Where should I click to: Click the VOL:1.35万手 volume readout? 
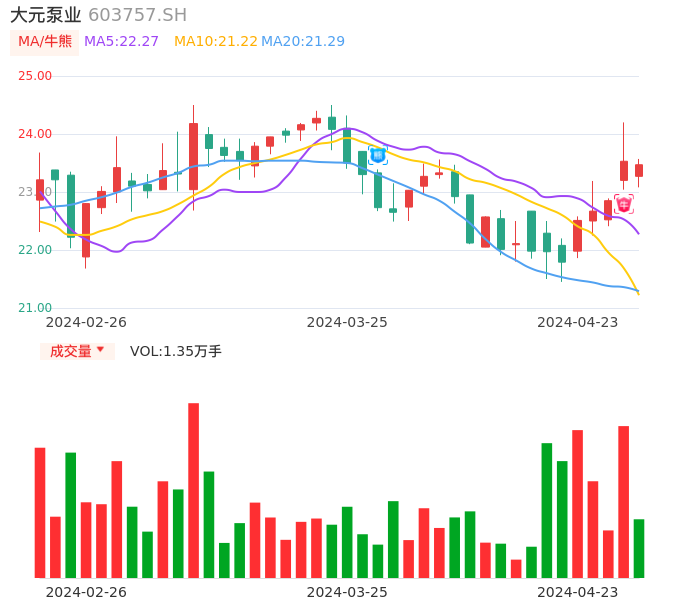(x=176, y=351)
